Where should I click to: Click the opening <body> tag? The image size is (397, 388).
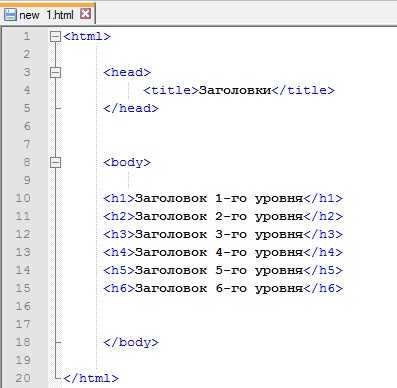(x=127, y=163)
